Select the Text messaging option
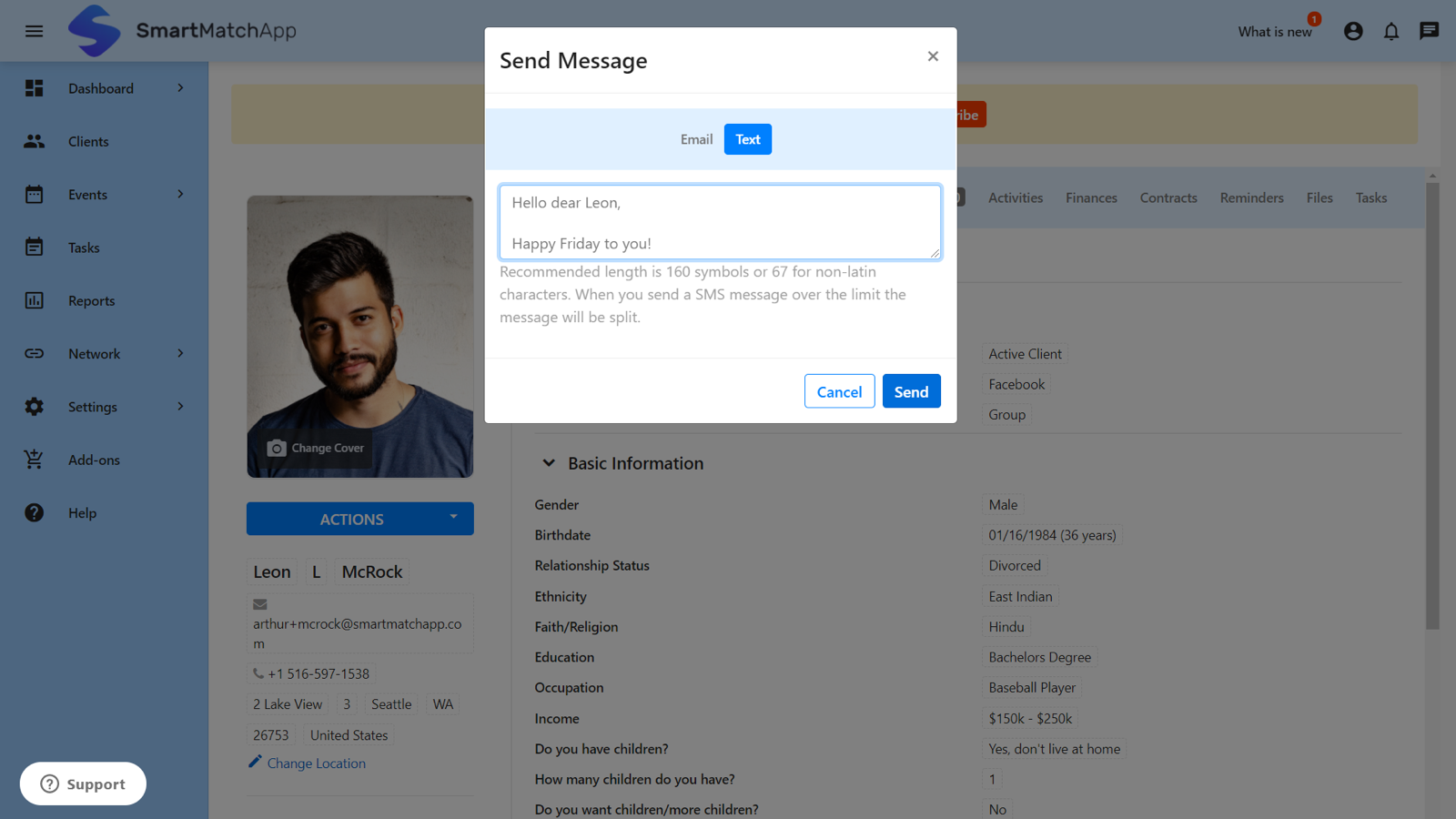The height and width of the screenshot is (819, 1456). (747, 138)
